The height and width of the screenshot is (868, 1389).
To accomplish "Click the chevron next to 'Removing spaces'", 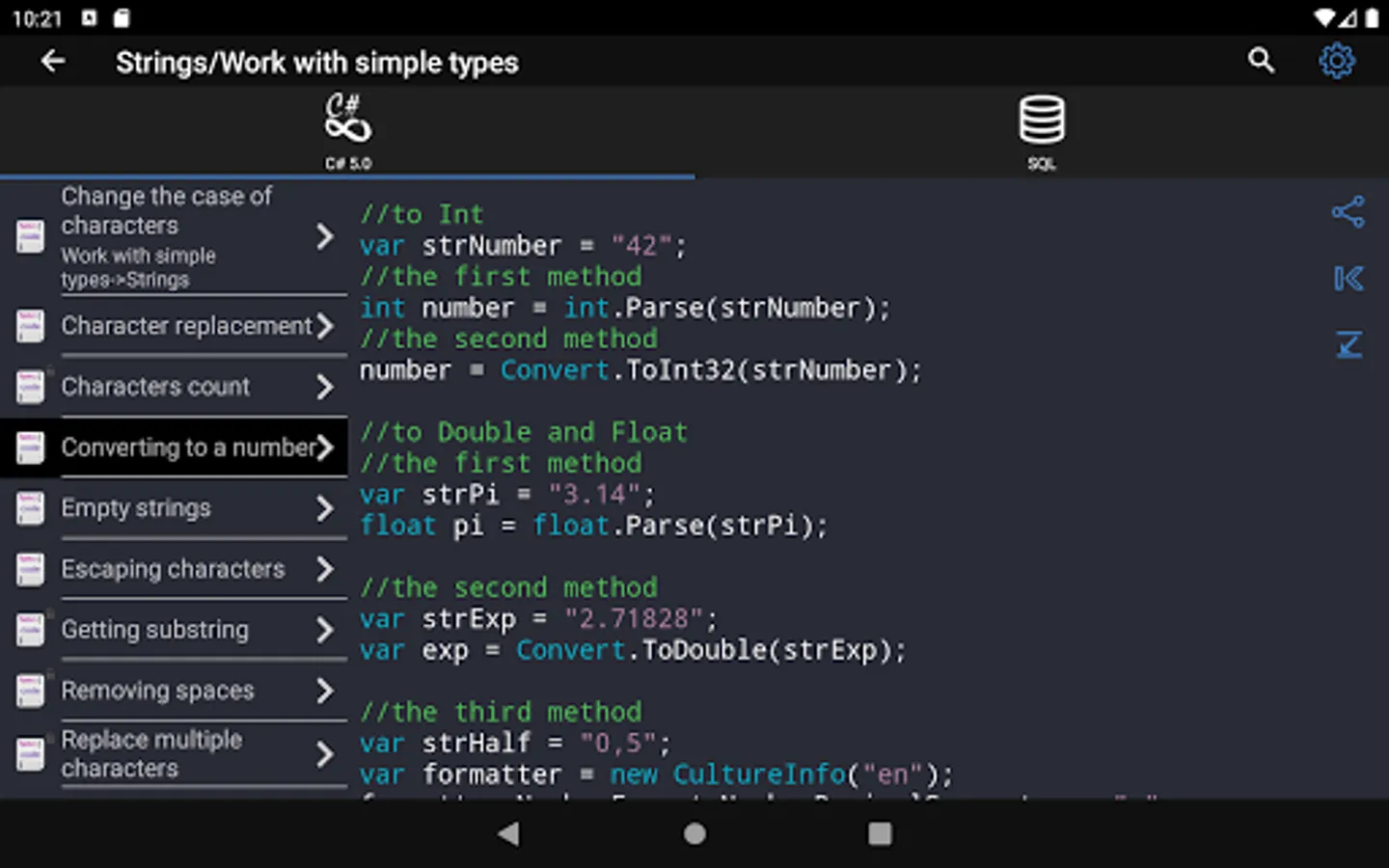I will [325, 691].
